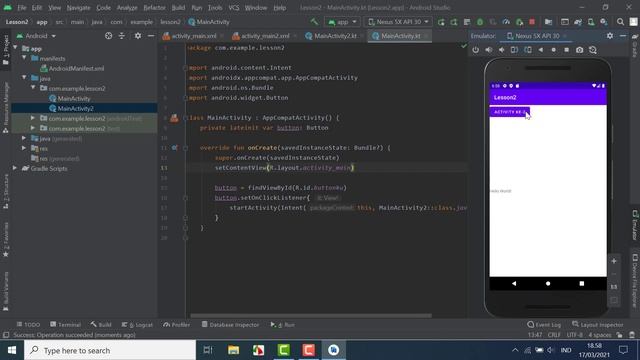Hide the Emulator panel with the minus icon
Screen dimensions: 640x360
pyautogui.click(x=623, y=36)
